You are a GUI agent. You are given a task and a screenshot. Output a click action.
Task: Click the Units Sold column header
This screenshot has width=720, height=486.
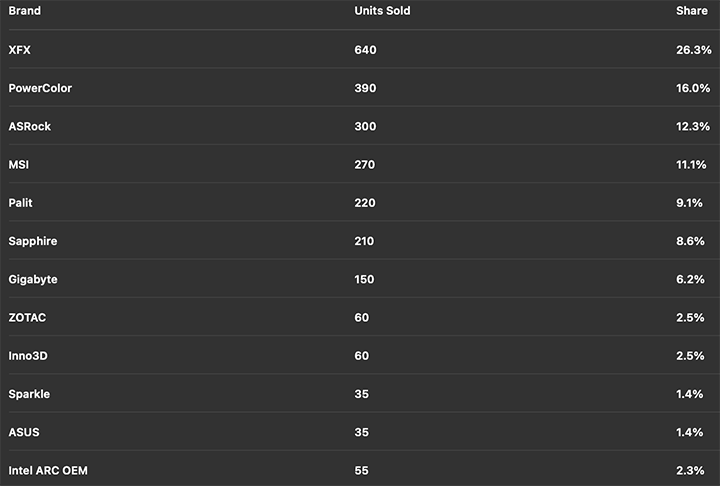382,11
